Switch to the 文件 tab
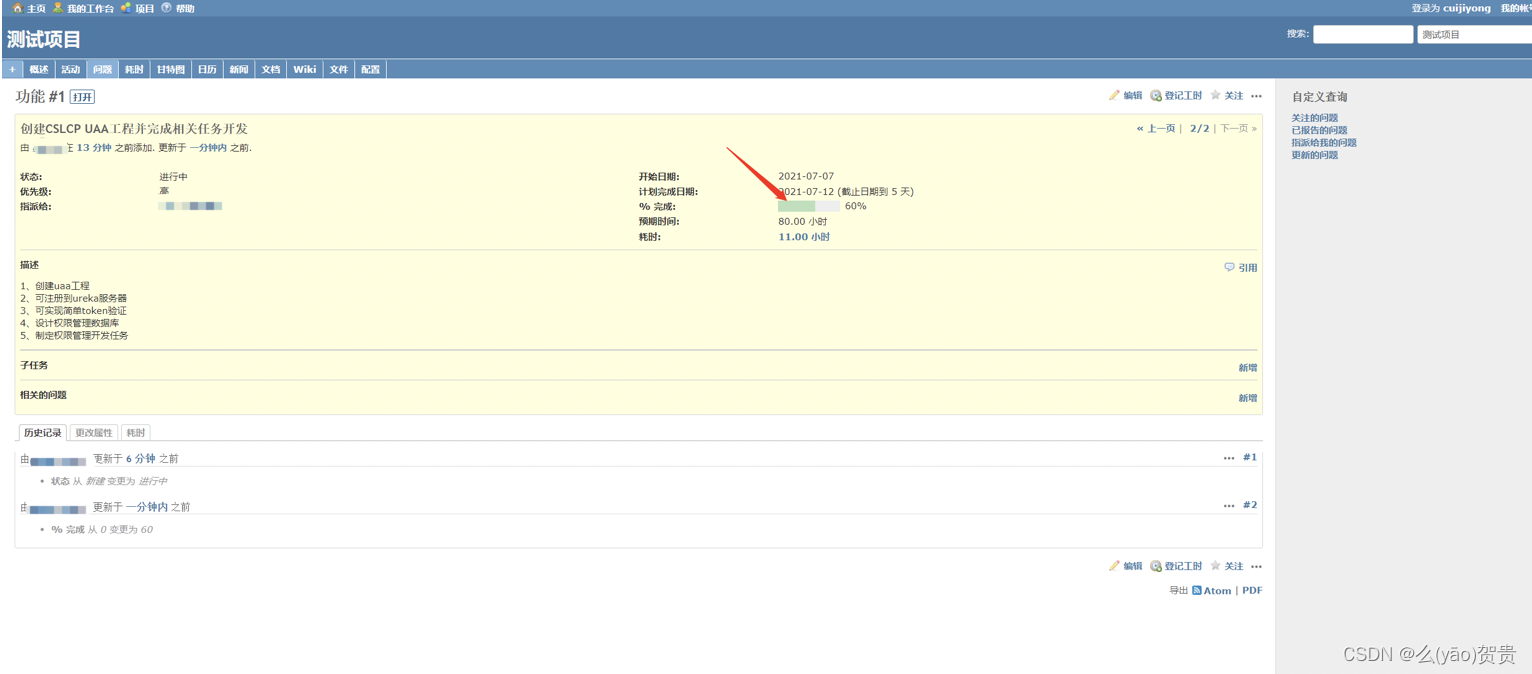Screen dimensions: 1532x674 [339, 69]
